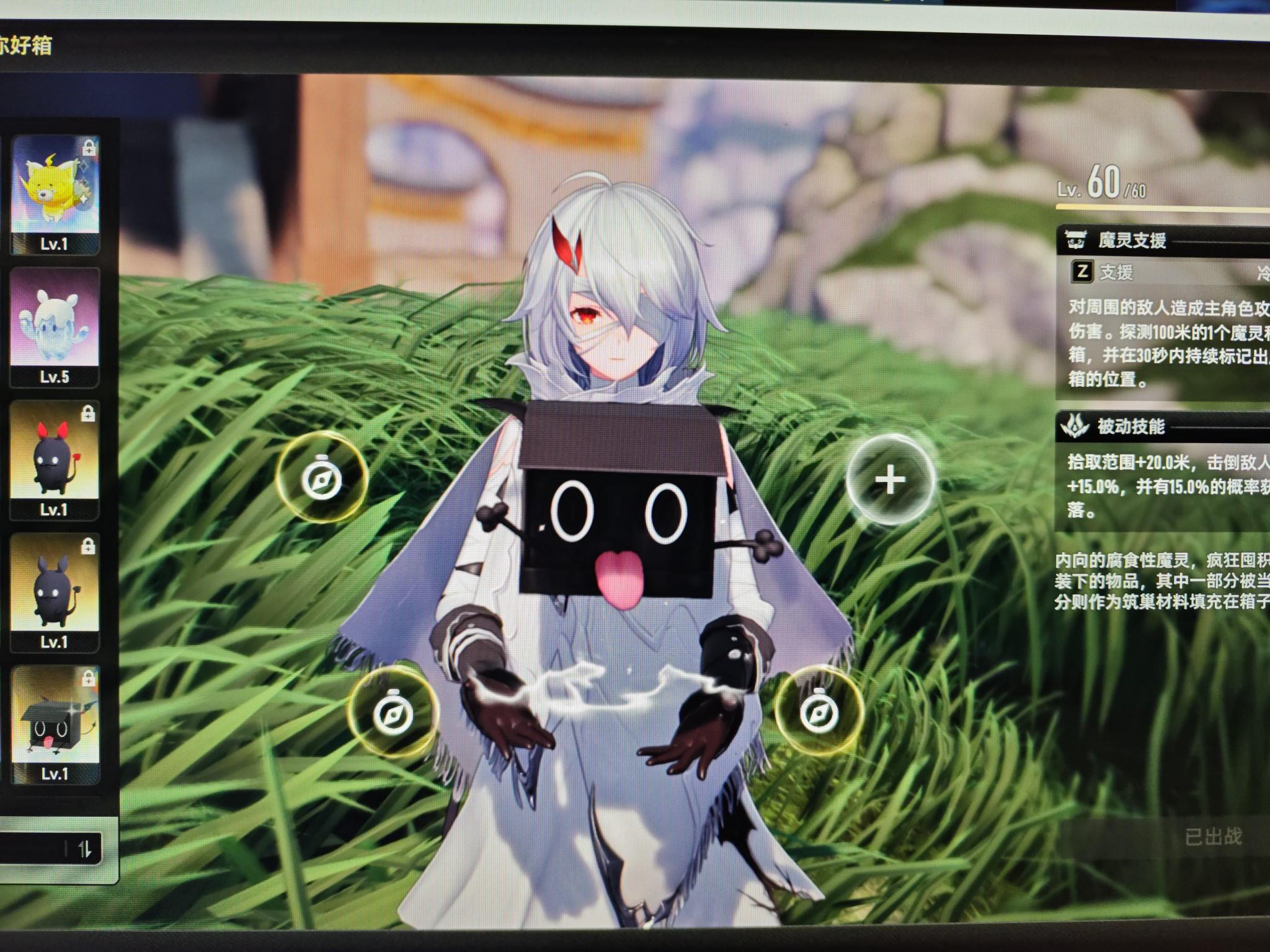Image resolution: width=1270 pixels, height=952 pixels.
Task: Select the white ghost pet Lv.5
Action: 55,322
